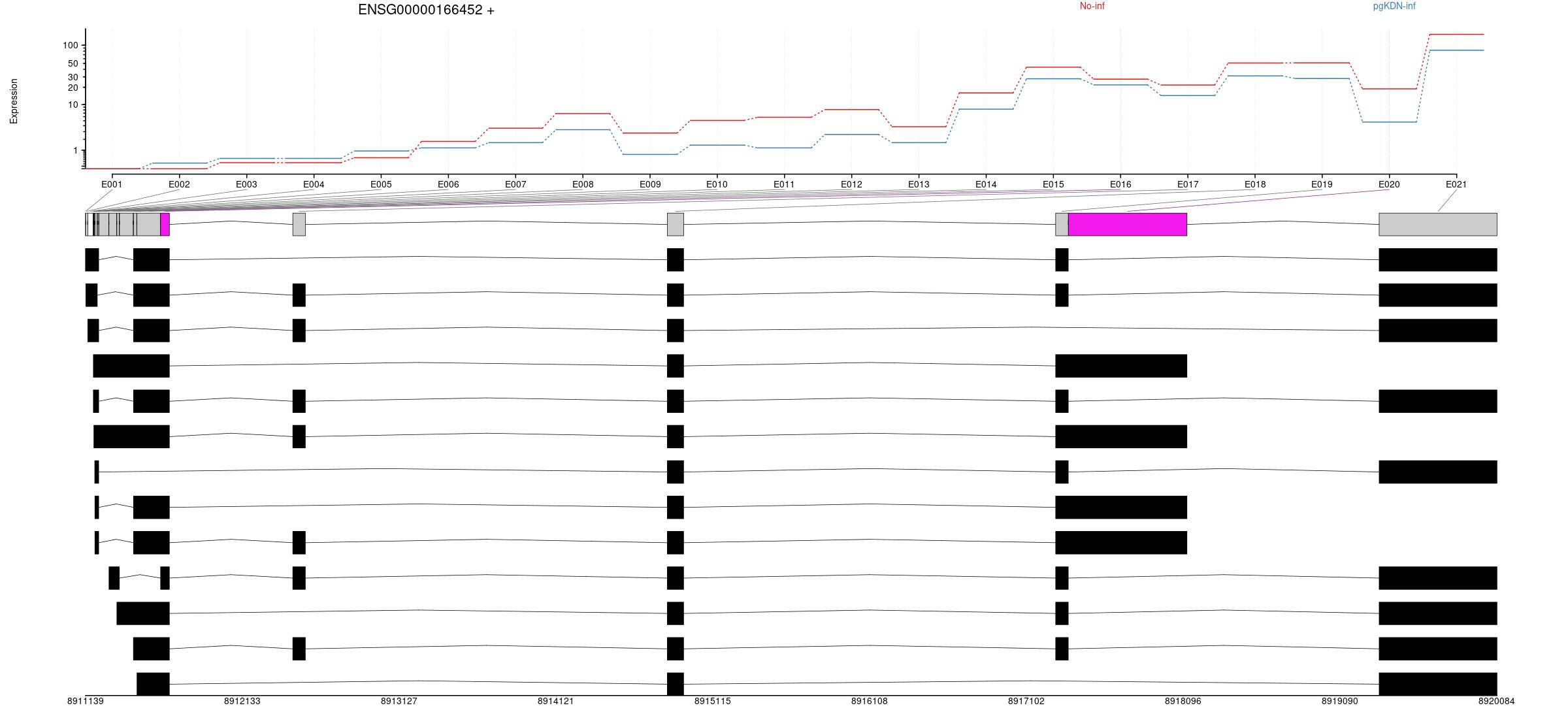Click the E015 exon axis label
1568x712 pixels.
pos(1053,184)
